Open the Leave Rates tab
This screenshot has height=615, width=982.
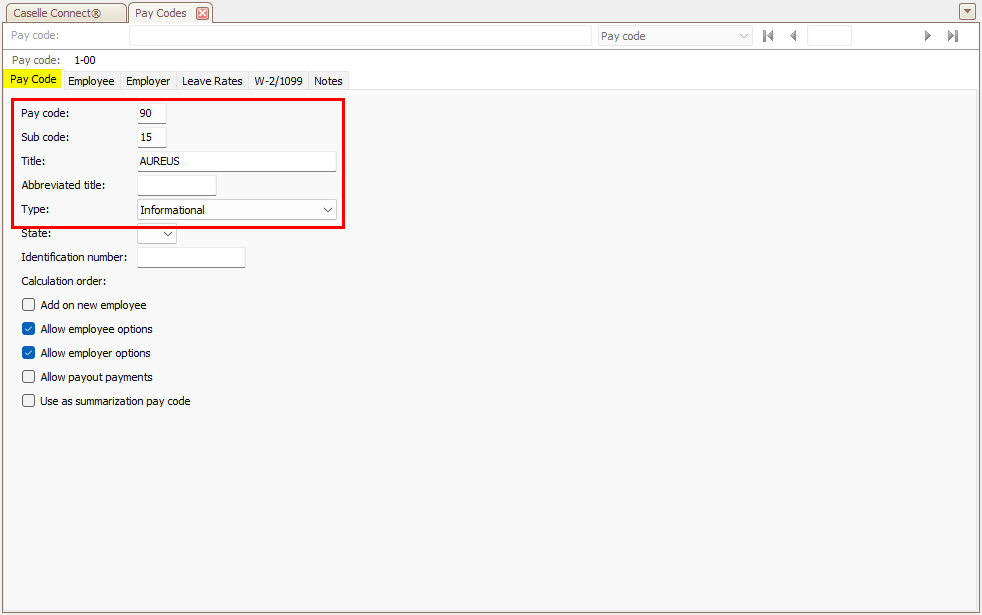coord(212,81)
